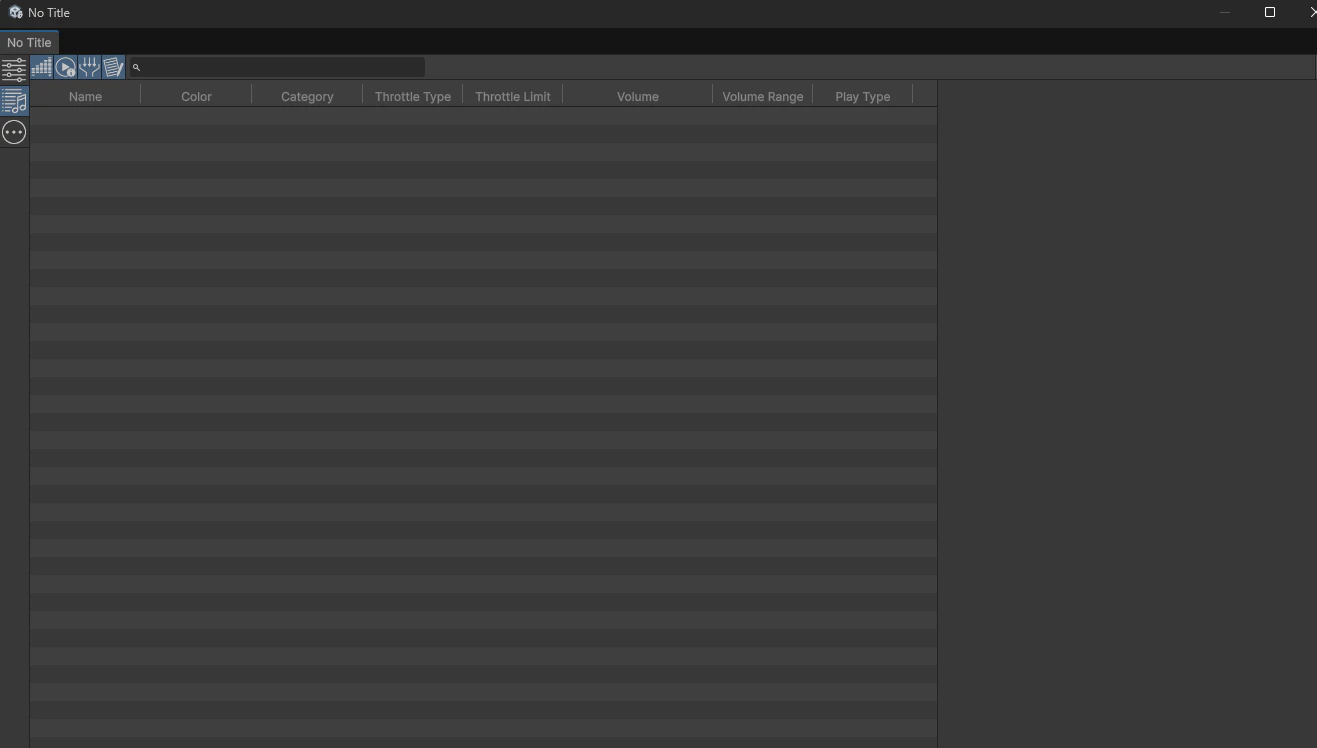Click the magnifier search icon
The image size is (1317, 748).
point(136,68)
